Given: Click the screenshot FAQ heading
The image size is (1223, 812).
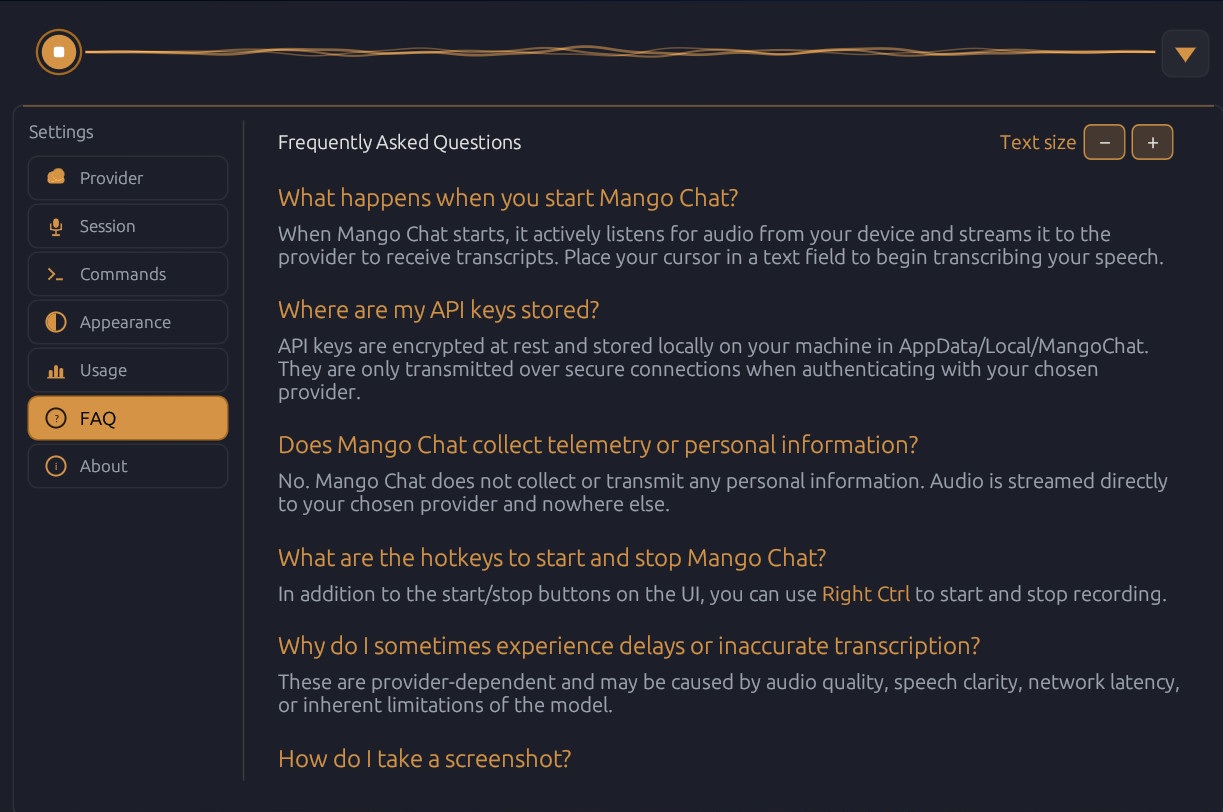Looking at the screenshot, I should point(424,759).
